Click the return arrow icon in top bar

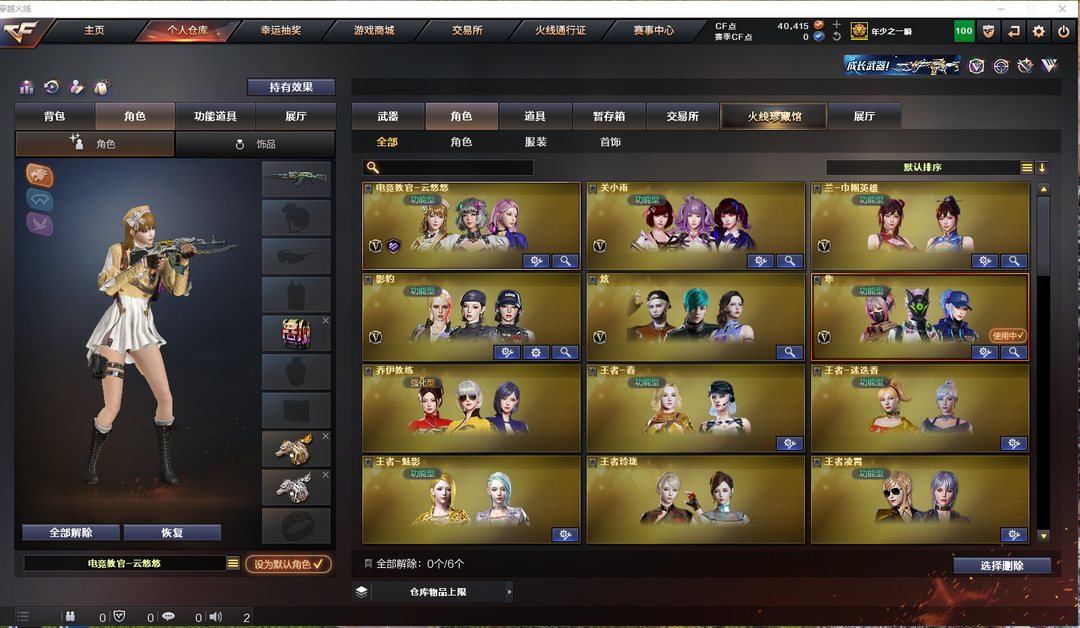[1014, 31]
